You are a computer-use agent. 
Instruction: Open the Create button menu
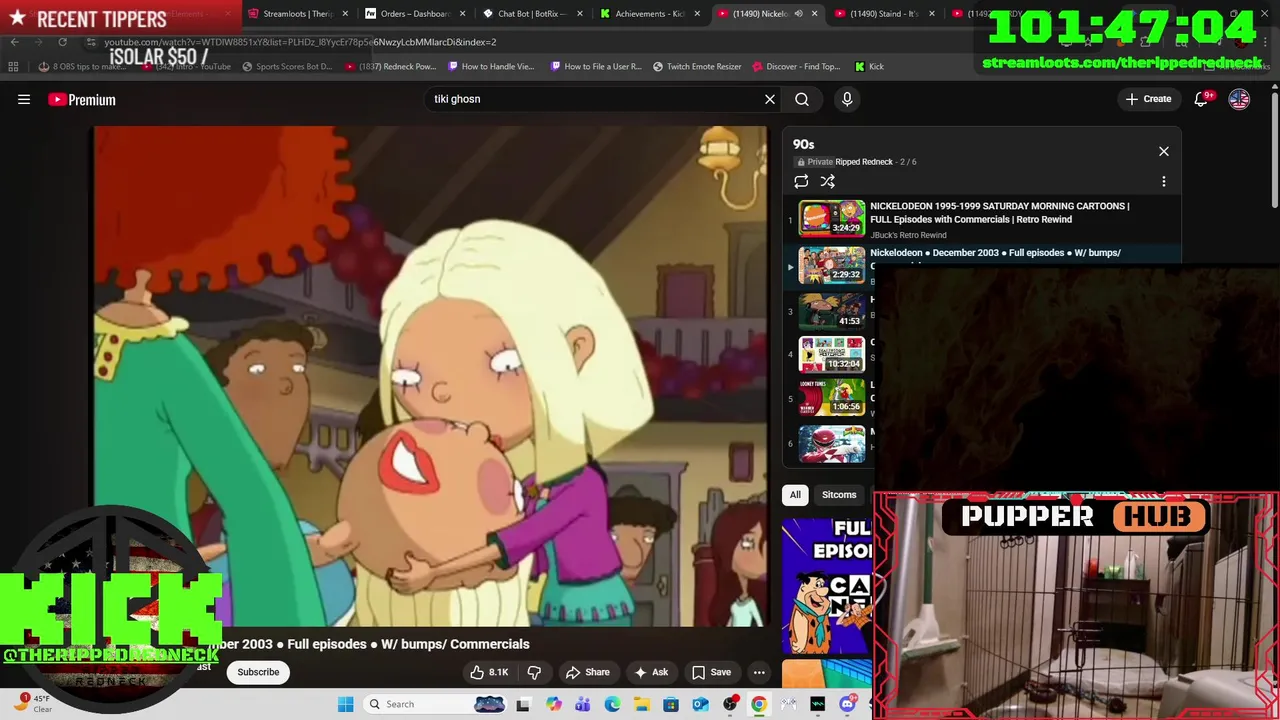(x=1148, y=99)
